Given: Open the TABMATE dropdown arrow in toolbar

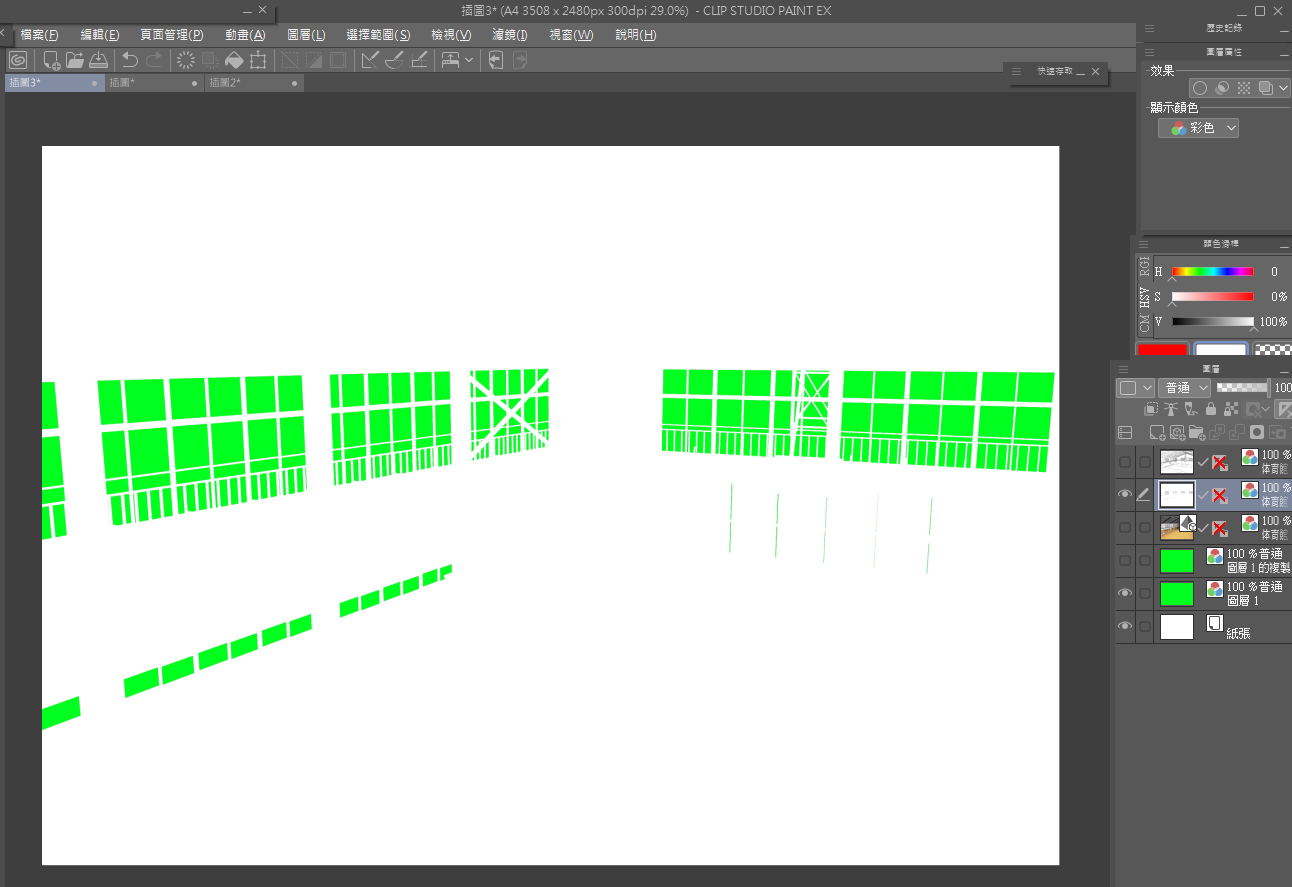Looking at the screenshot, I should click(x=469, y=60).
